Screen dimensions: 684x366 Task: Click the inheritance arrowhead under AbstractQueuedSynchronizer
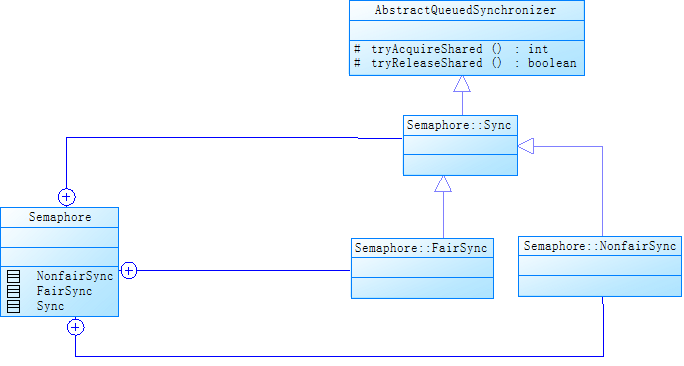coord(462,84)
